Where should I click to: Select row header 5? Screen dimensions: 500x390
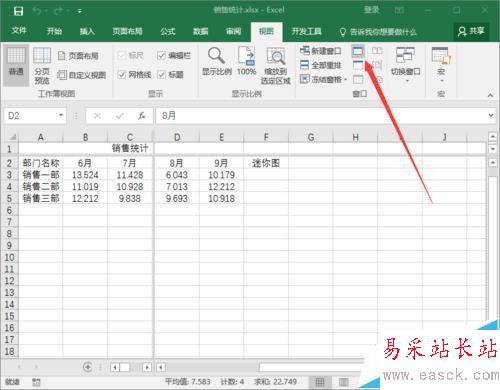pyautogui.click(x=9, y=199)
